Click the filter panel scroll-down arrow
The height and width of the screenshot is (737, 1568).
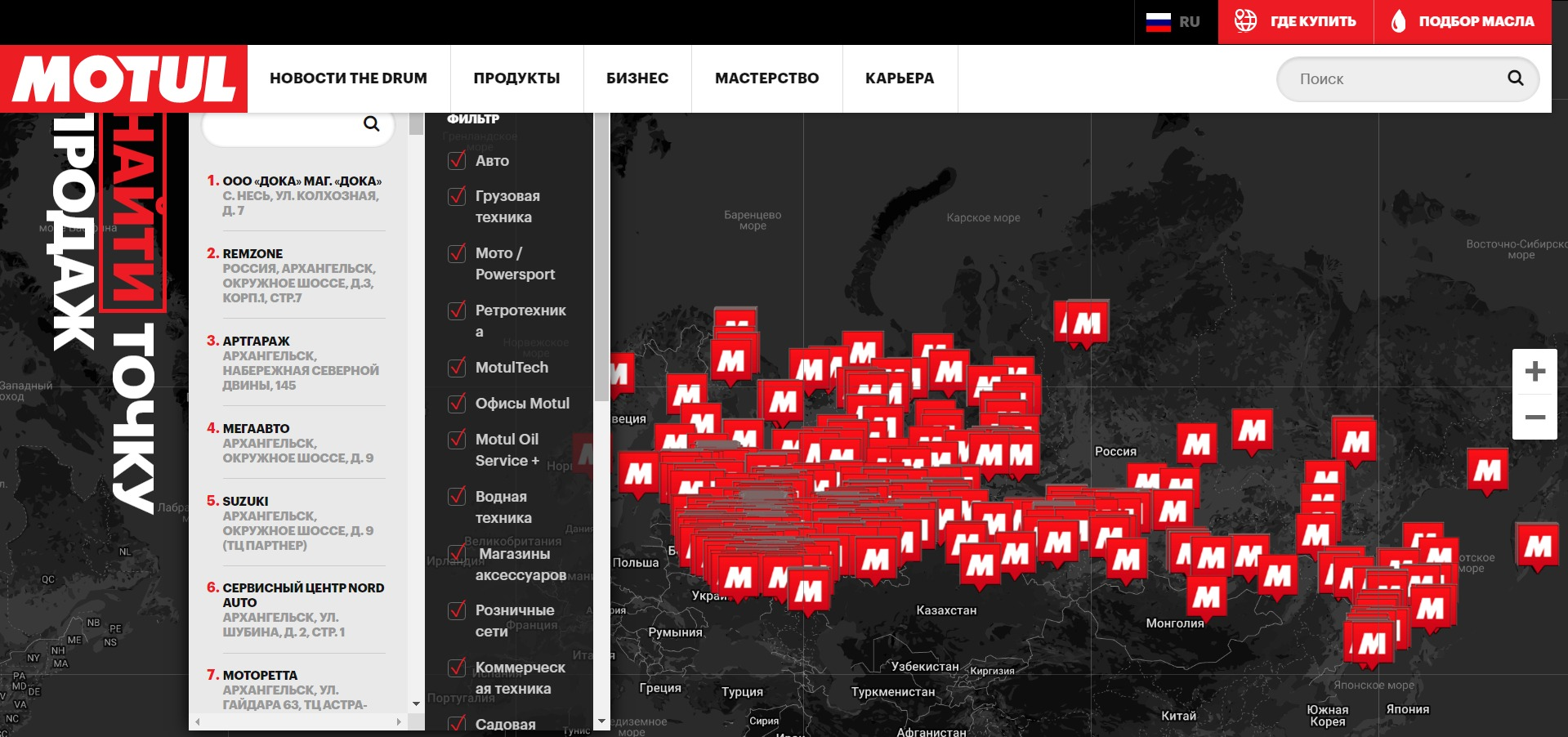pyautogui.click(x=602, y=721)
